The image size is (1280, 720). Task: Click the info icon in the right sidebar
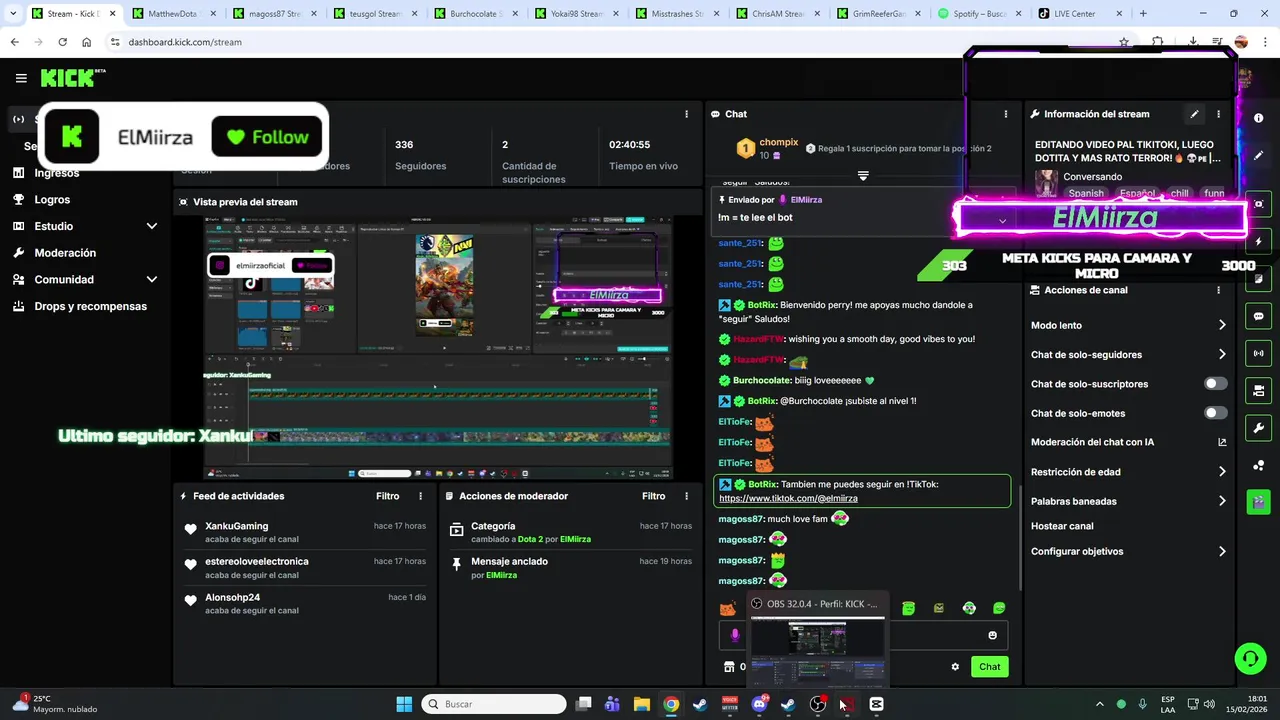[x=1258, y=118]
